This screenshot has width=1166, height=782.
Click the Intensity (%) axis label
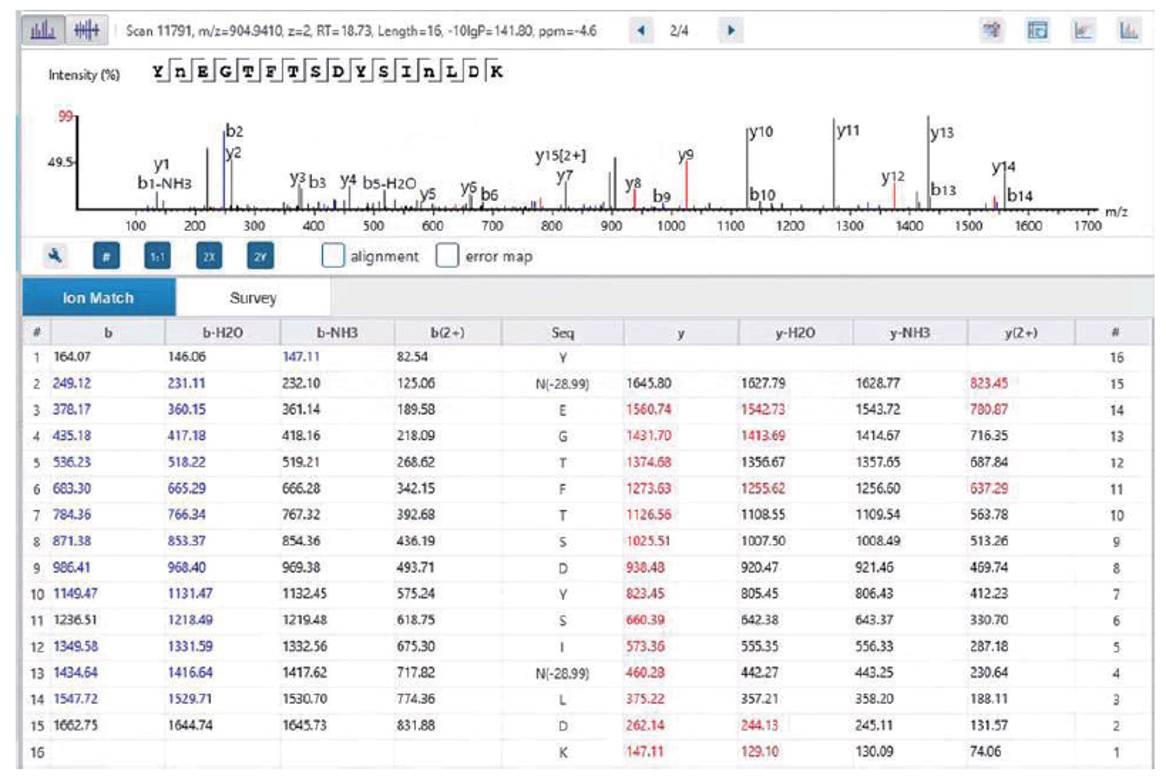click(84, 74)
